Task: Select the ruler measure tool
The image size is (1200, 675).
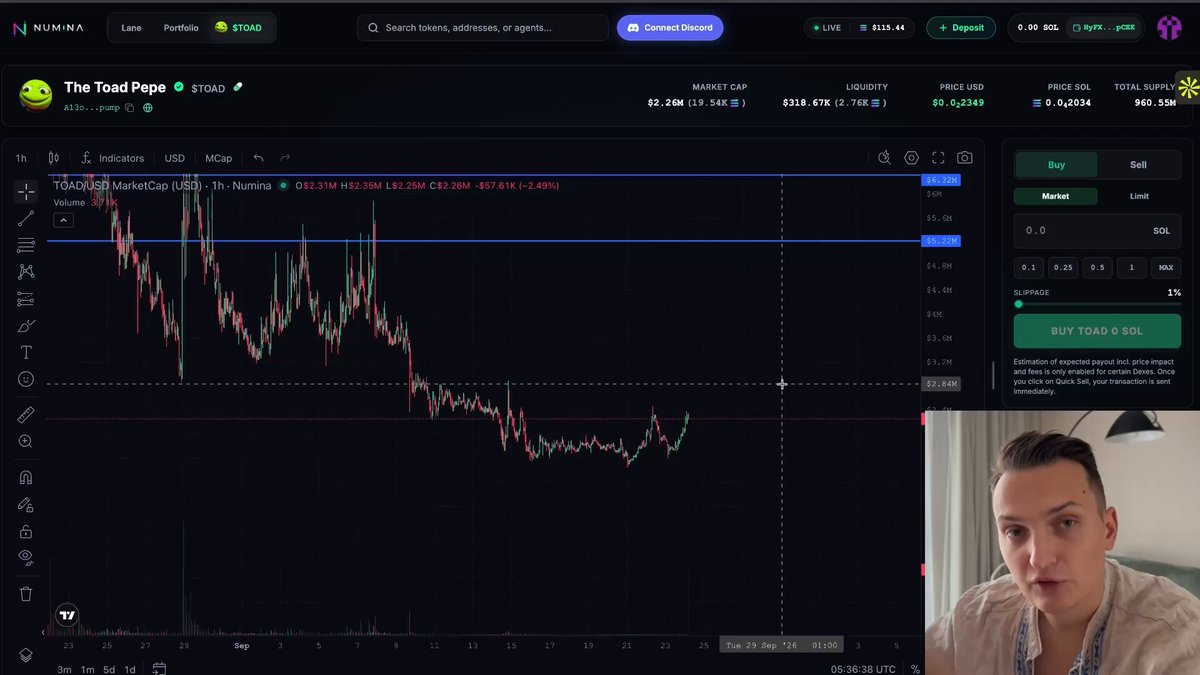Action: (x=26, y=414)
